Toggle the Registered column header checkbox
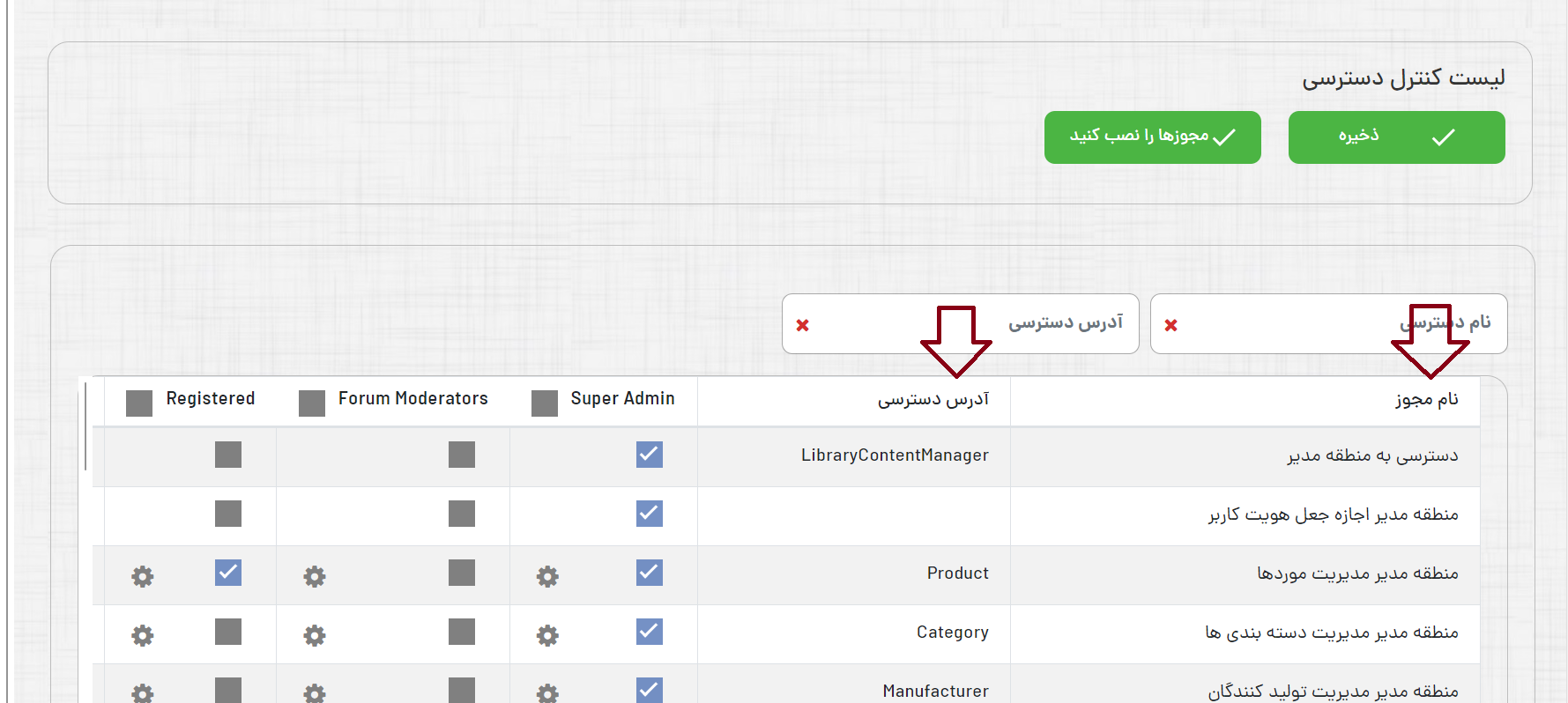This screenshot has width=1568, height=703. [x=139, y=403]
